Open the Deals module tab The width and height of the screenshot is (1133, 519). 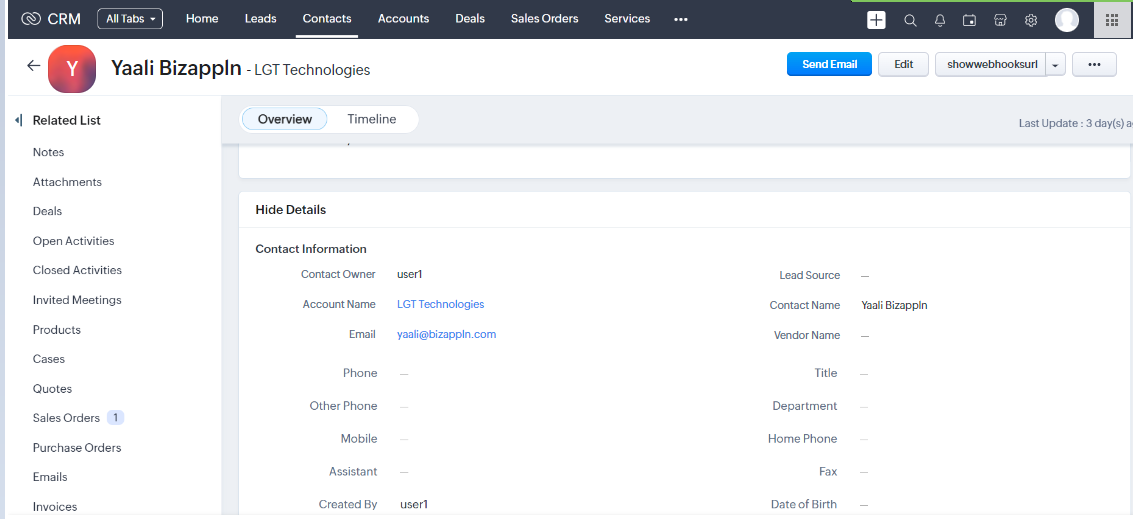point(470,19)
